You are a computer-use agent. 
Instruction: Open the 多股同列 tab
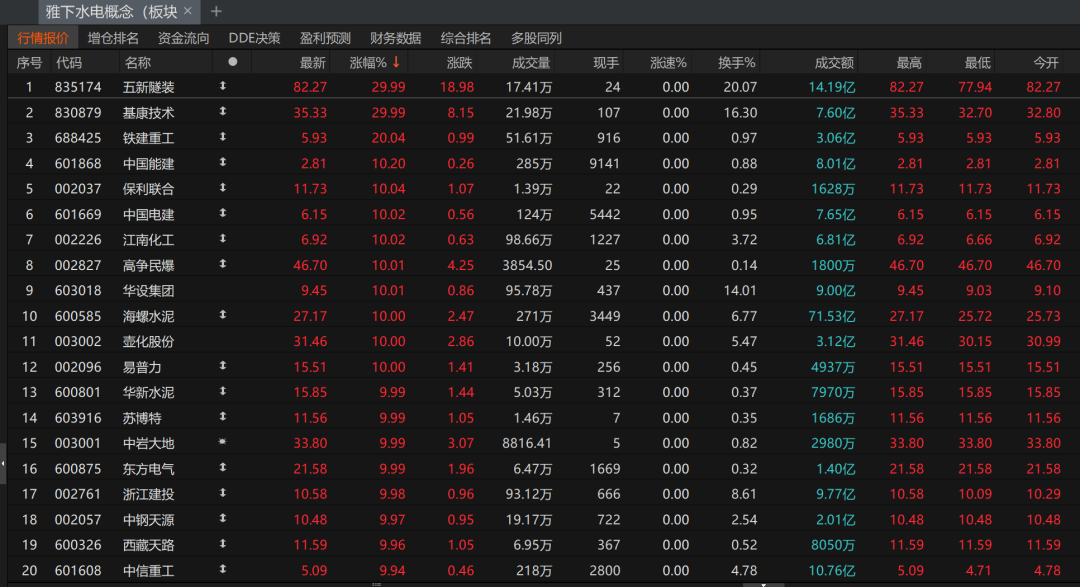[536, 38]
